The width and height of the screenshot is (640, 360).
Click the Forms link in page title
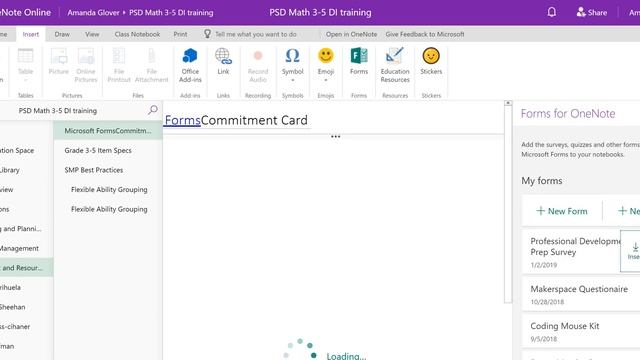(x=182, y=120)
